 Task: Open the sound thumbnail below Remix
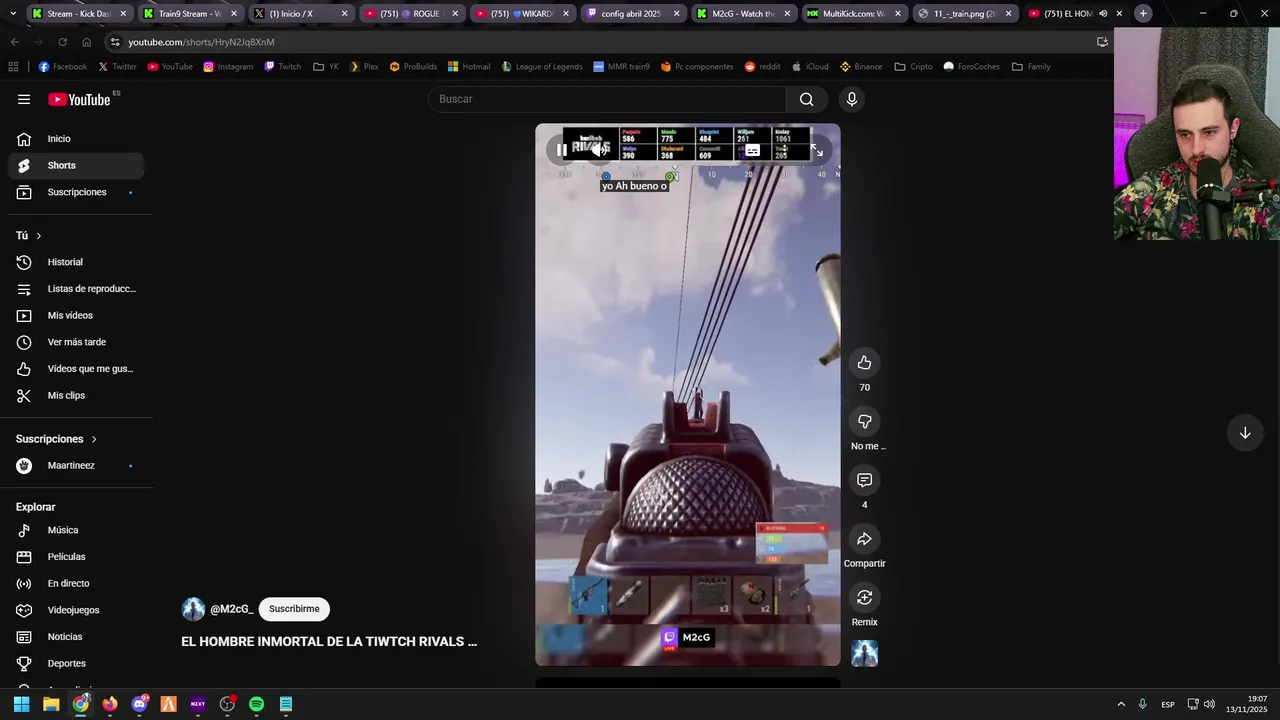pos(864,654)
